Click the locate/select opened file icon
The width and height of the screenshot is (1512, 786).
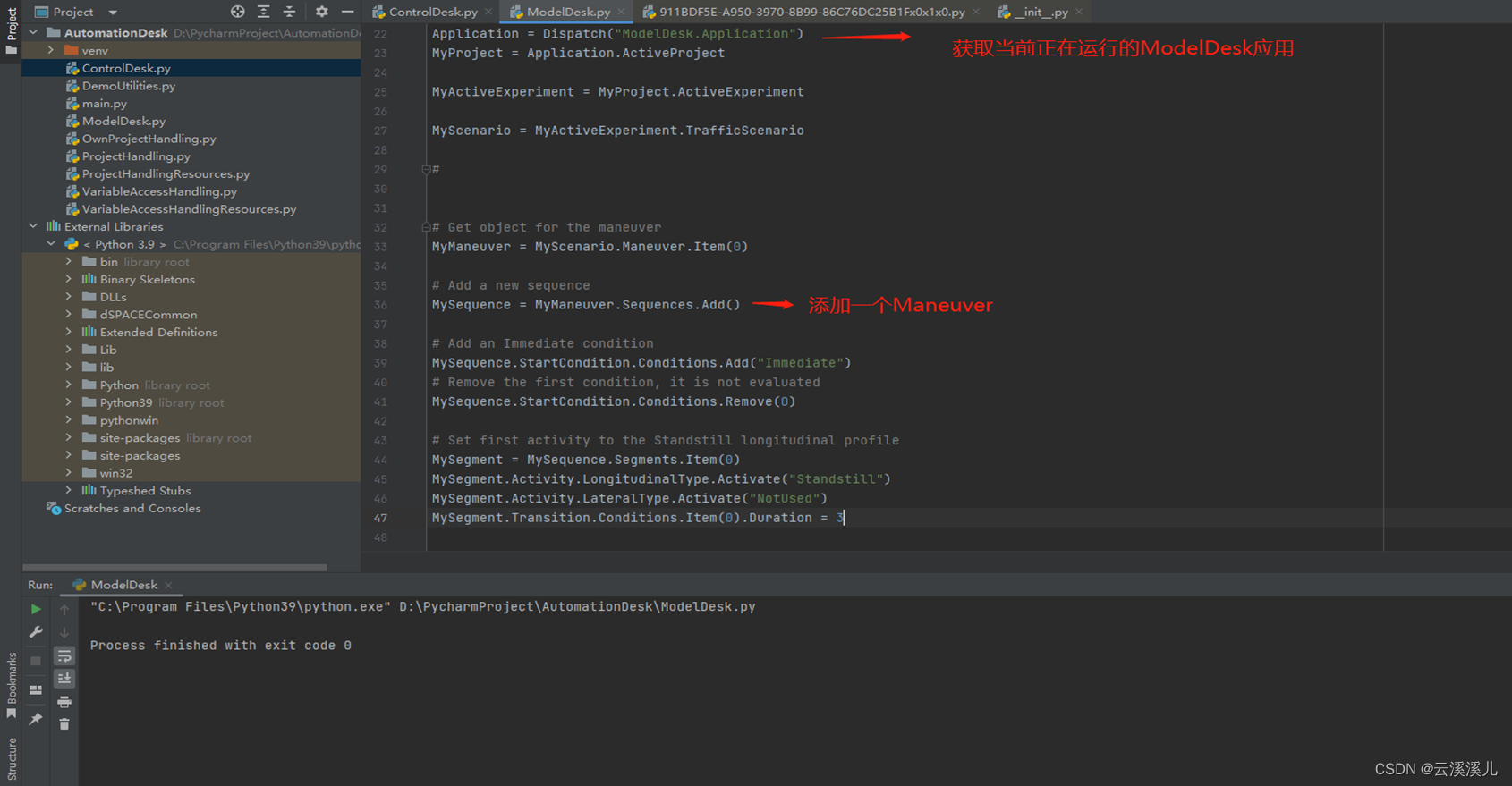click(x=237, y=12)
